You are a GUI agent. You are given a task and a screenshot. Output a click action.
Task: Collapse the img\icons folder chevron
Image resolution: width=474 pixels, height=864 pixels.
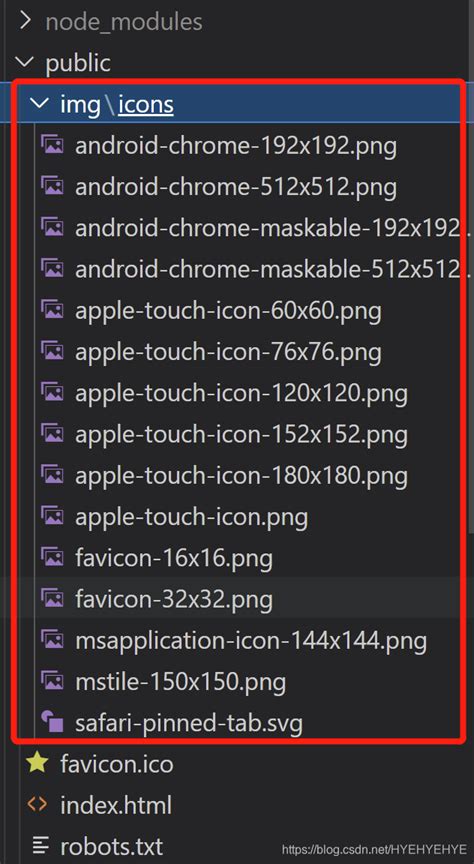40,103
